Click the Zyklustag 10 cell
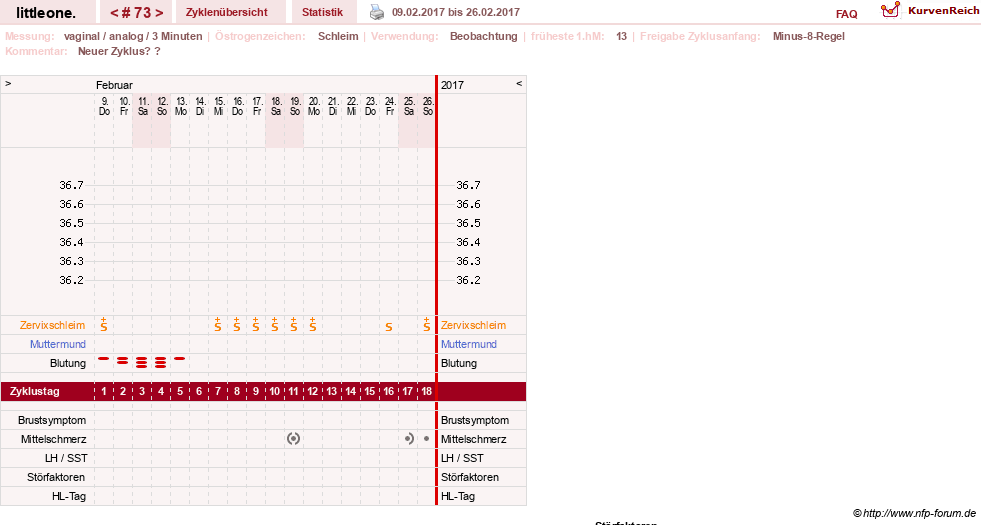Image resolution: width=981 pixels, height=525 pixels. point(275,391)
